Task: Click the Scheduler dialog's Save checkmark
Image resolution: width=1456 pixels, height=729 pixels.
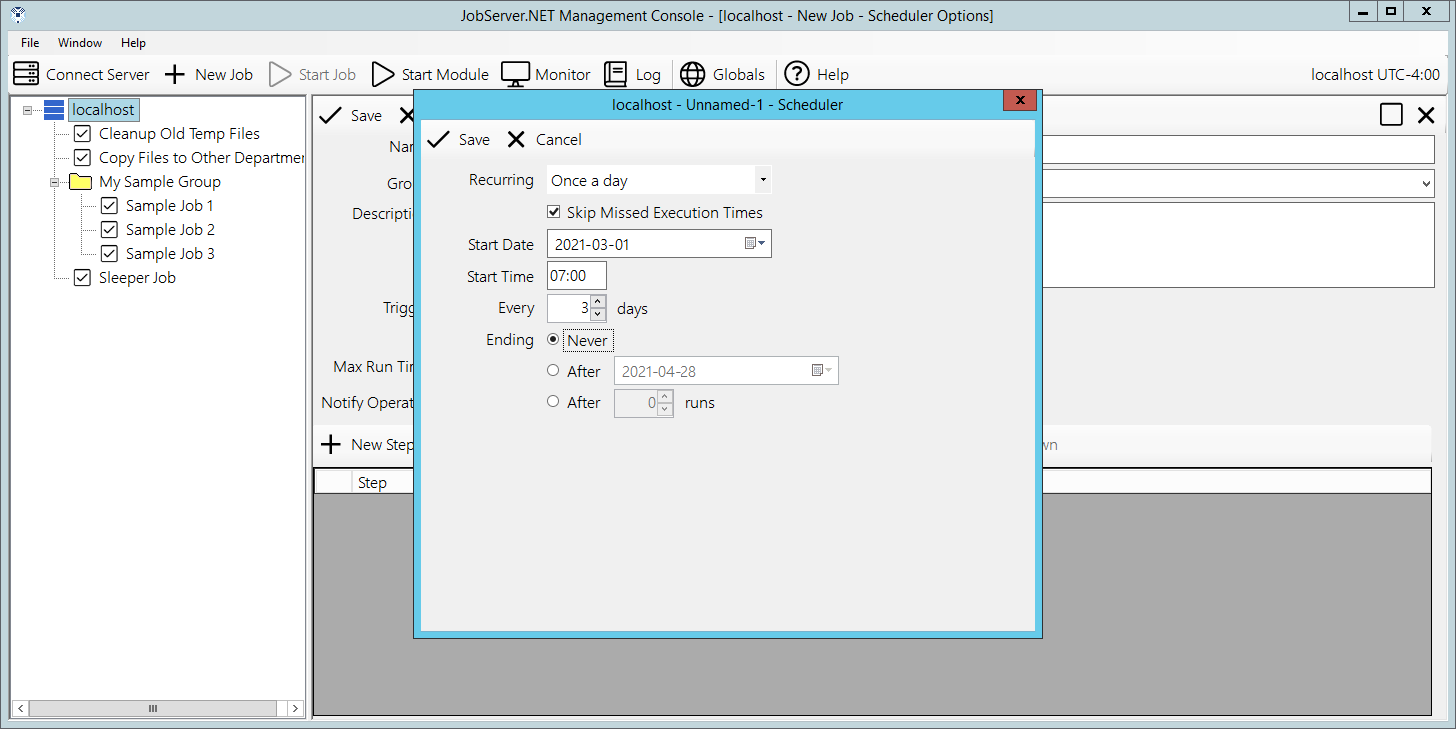Action: pos(438,140)
